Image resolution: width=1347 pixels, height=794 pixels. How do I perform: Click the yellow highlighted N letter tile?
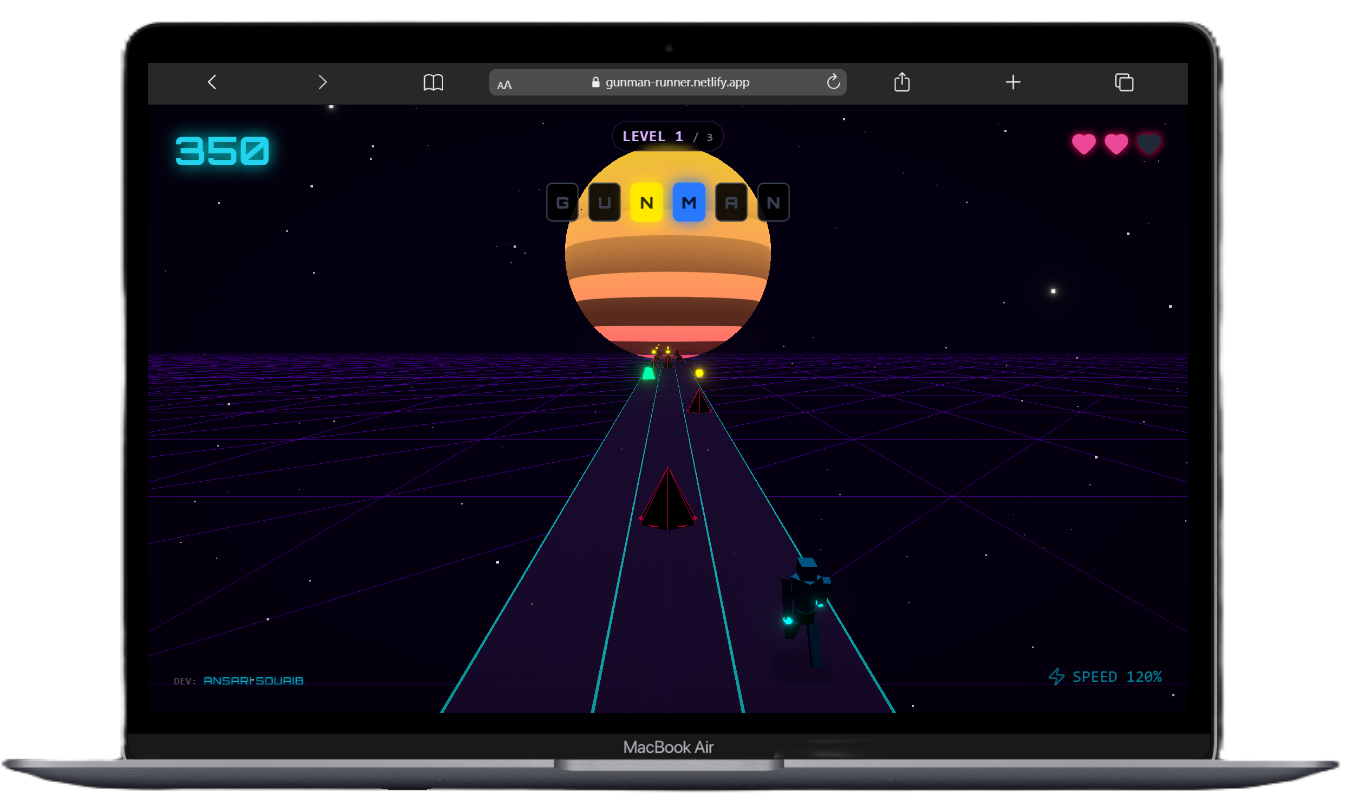tap(646, 203)
